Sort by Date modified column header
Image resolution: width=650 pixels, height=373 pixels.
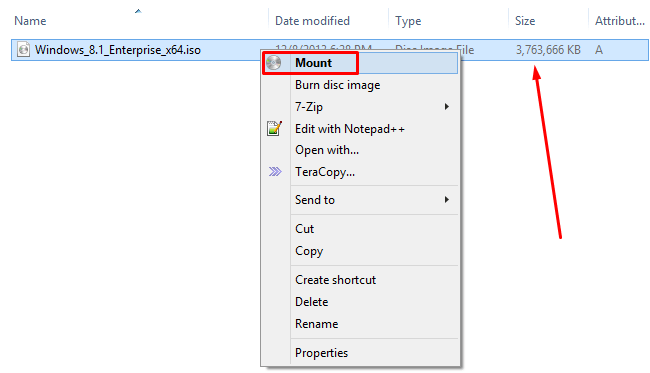point(312,21)
